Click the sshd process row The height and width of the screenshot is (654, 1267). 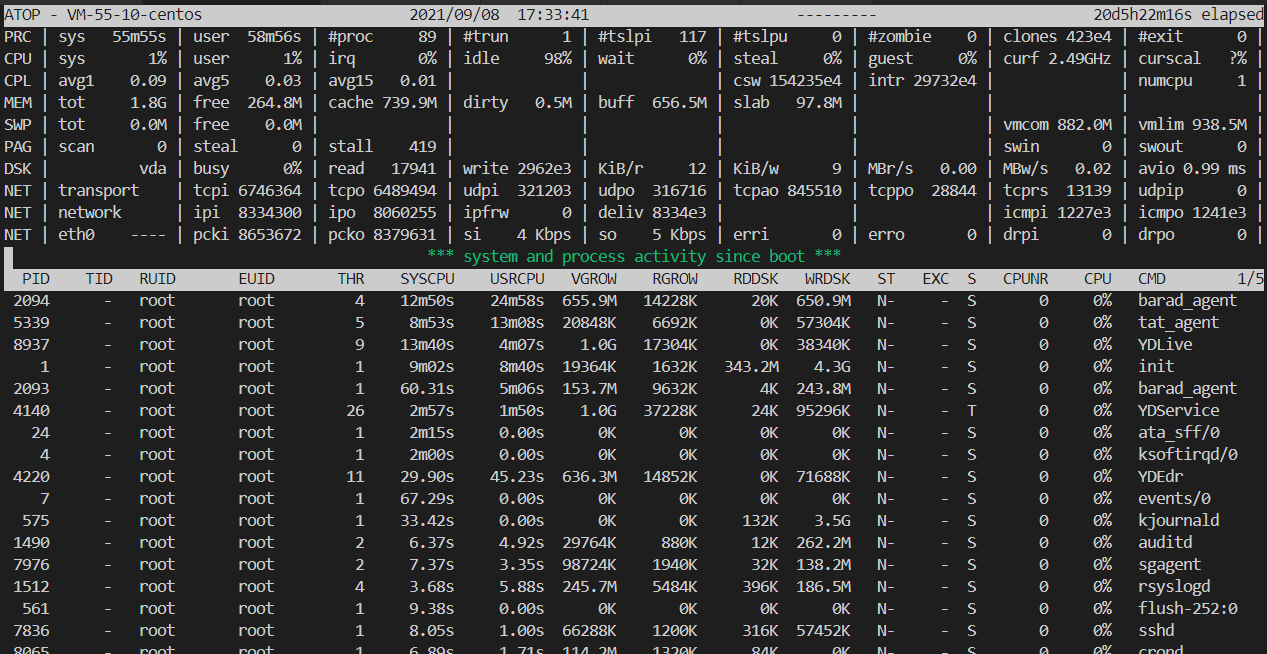pos(1155,630)
